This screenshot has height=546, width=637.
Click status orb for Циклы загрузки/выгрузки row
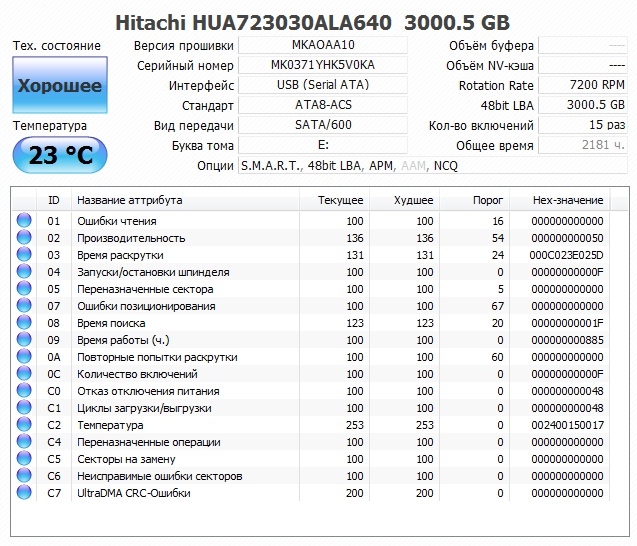coord(24,408)
